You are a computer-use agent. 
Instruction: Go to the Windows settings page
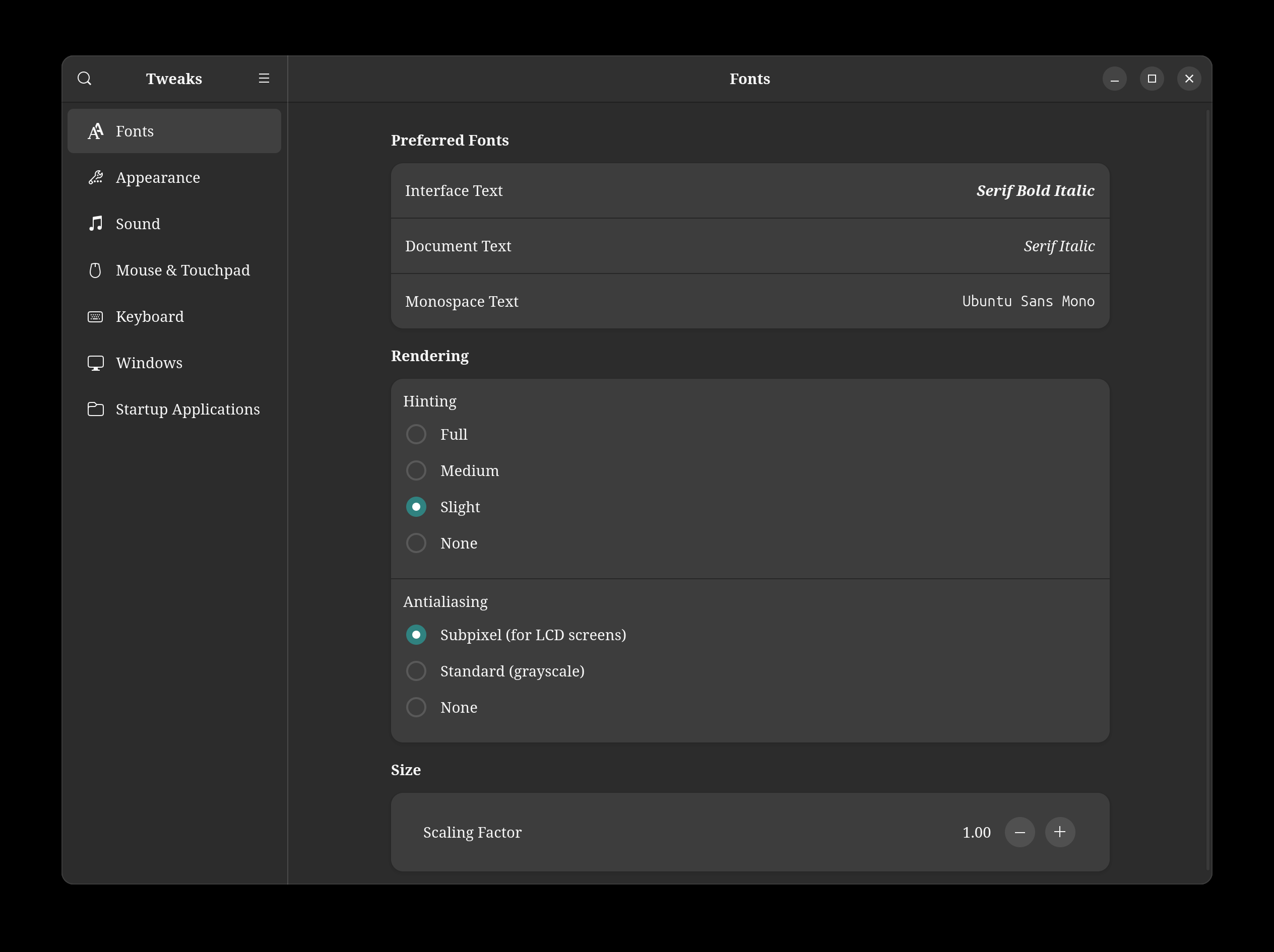[x=149, y=363]
